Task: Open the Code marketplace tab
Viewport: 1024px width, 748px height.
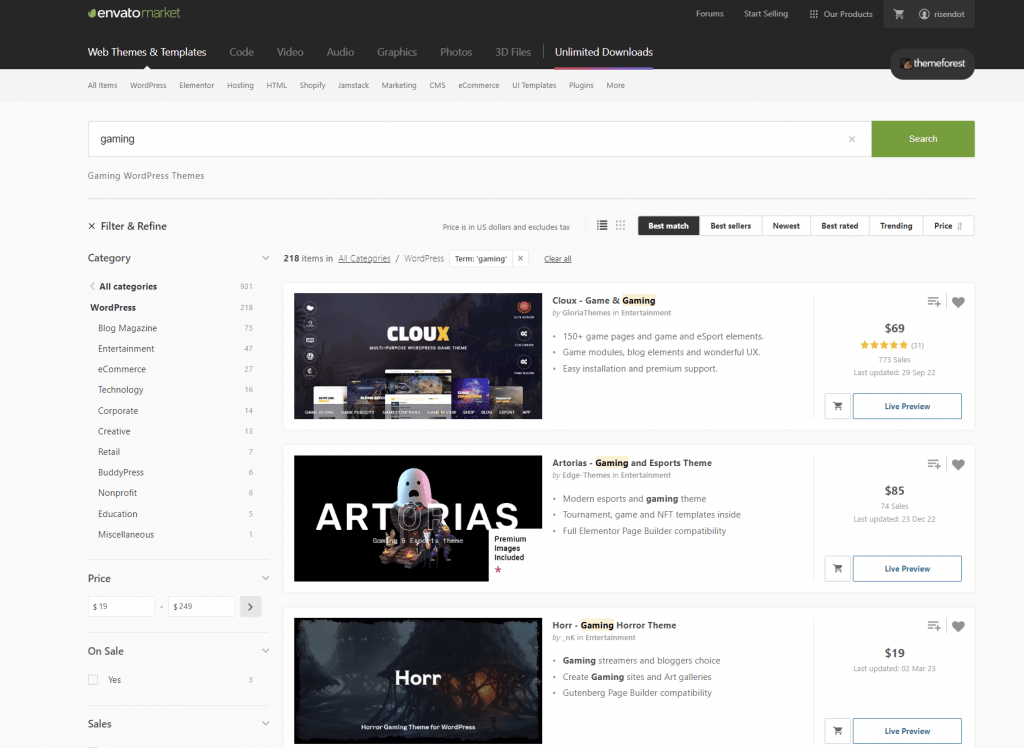Action: click(241, 52)
